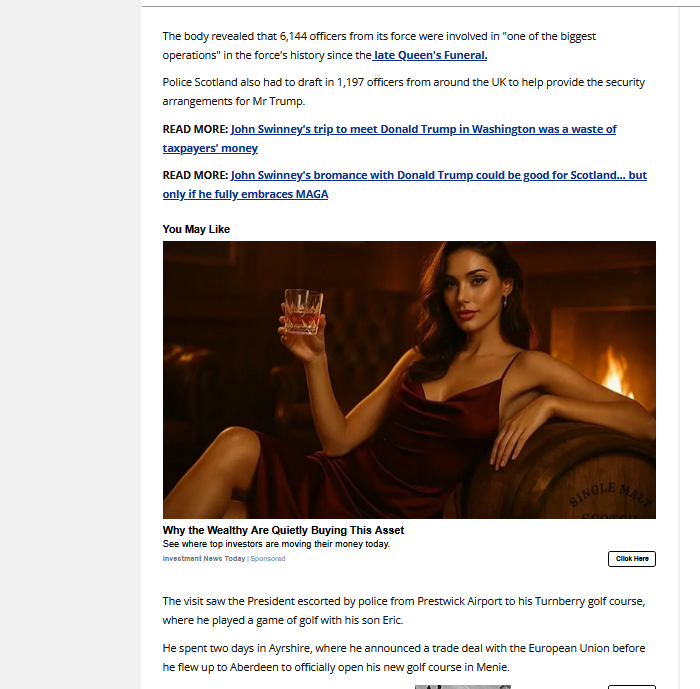Click the paragraph about two days in Ayrshire
700x689 pixels.
404,657
